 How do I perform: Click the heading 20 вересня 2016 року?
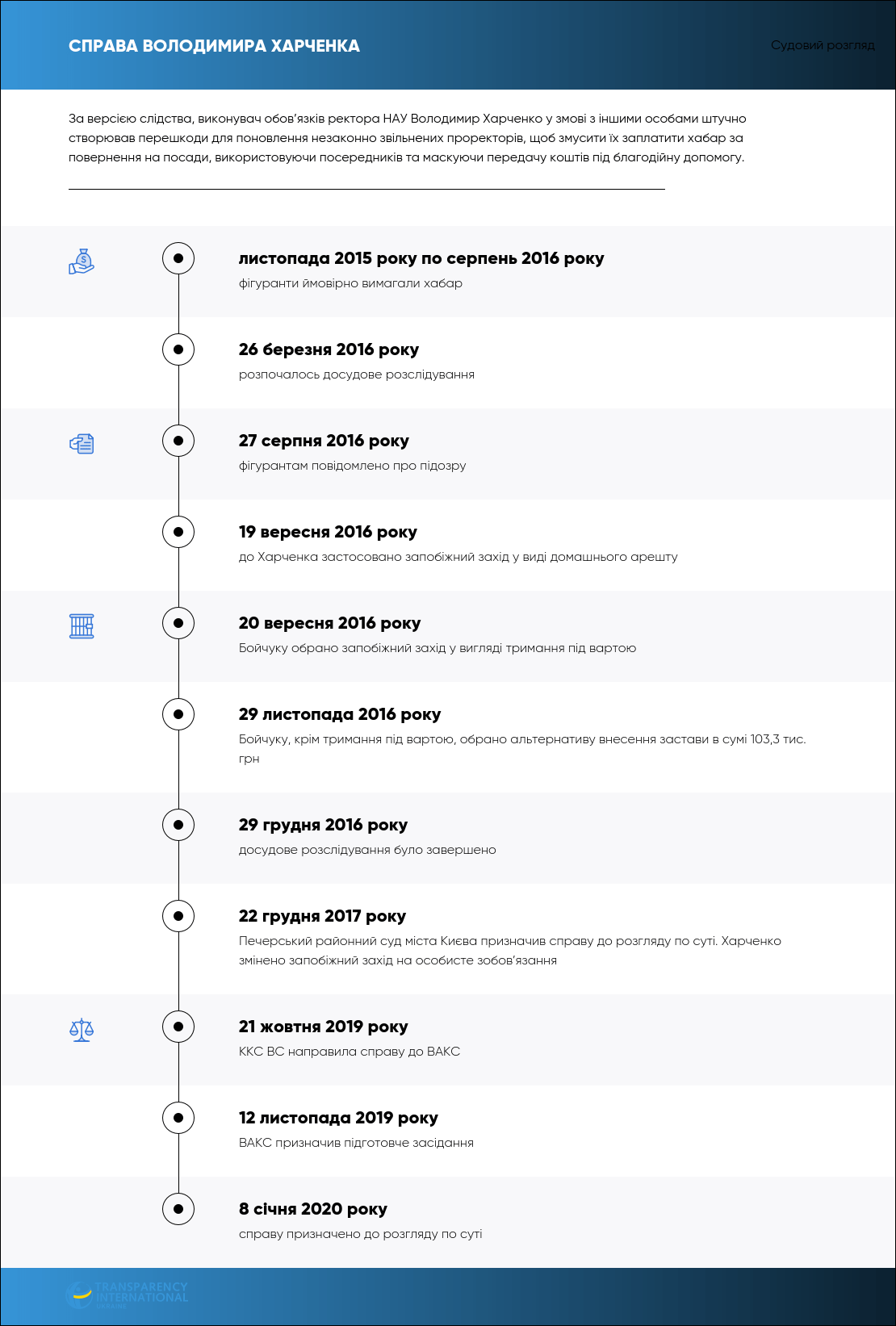tap(329, 623)
